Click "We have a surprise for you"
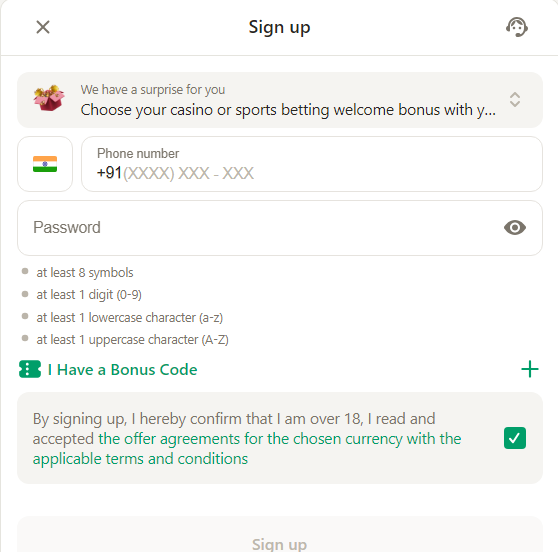This screenshot has width=558, height=552. [x=153, y=90]
